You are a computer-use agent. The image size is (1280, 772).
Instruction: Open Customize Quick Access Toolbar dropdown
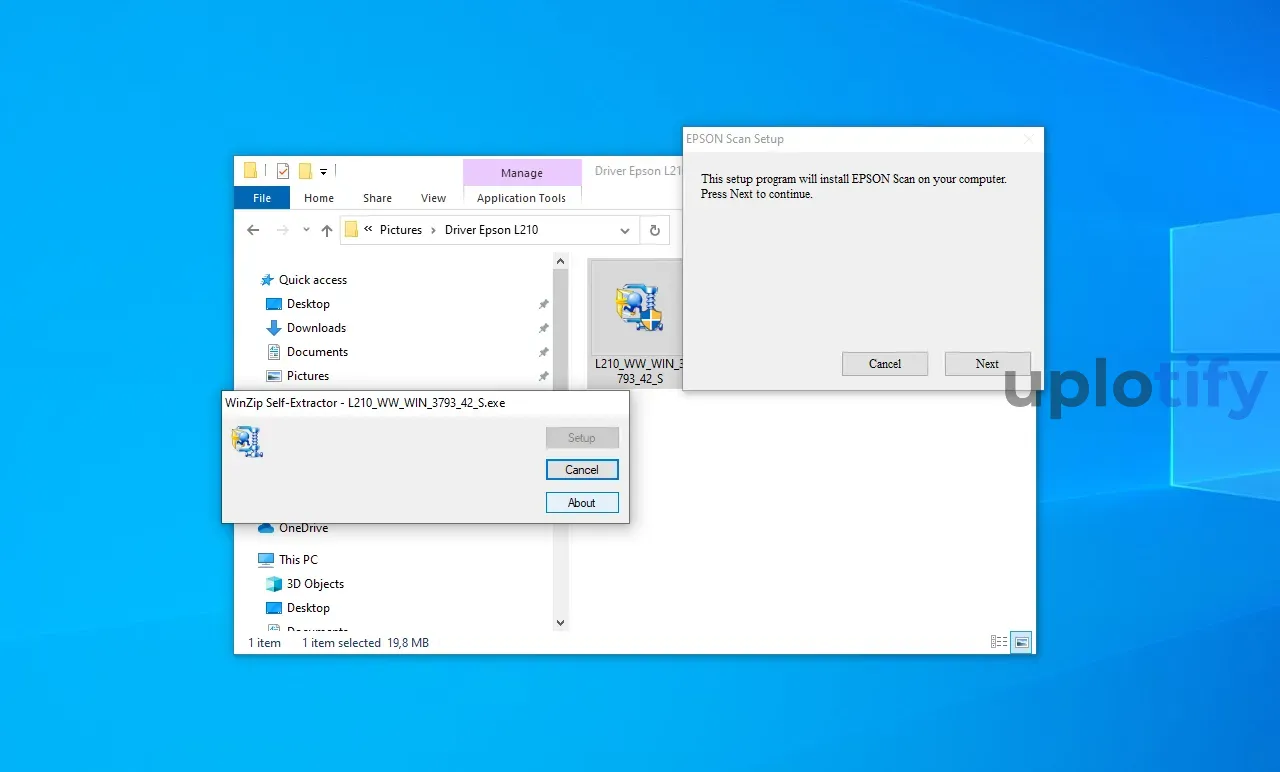324,172
